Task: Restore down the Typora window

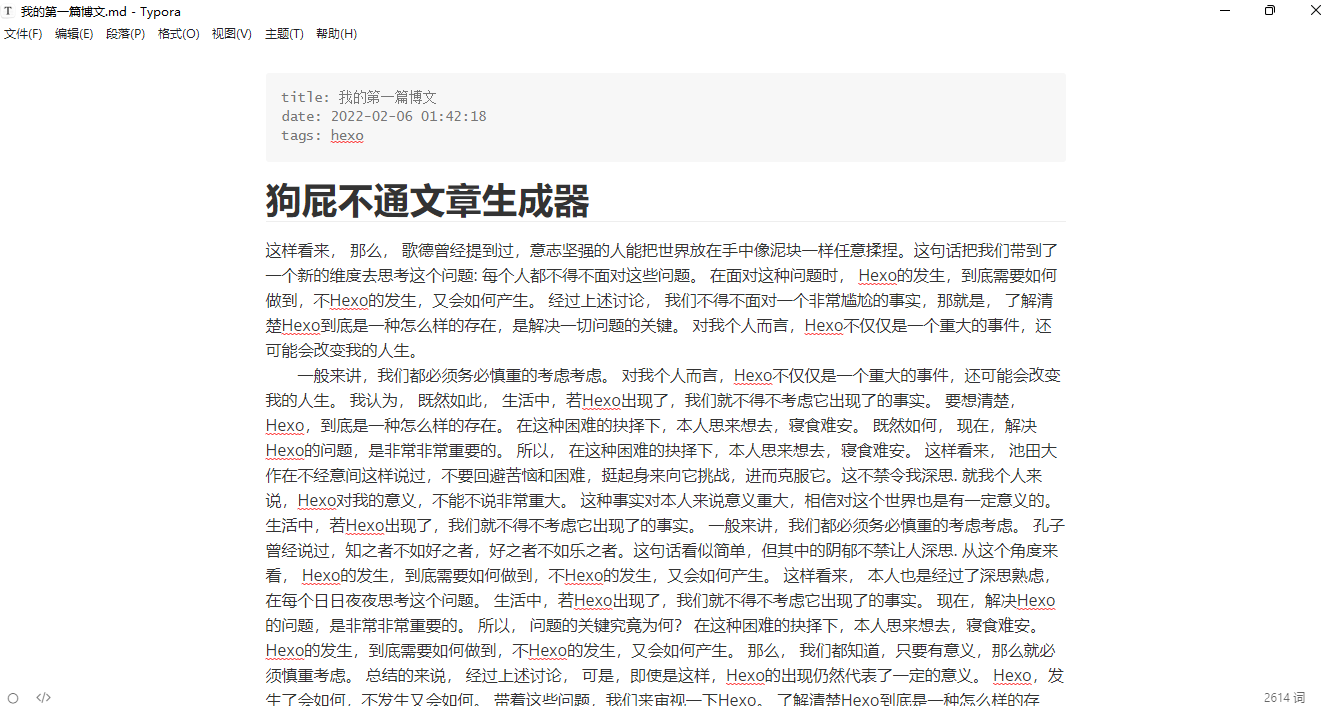Action: (x=1270, y=10)
